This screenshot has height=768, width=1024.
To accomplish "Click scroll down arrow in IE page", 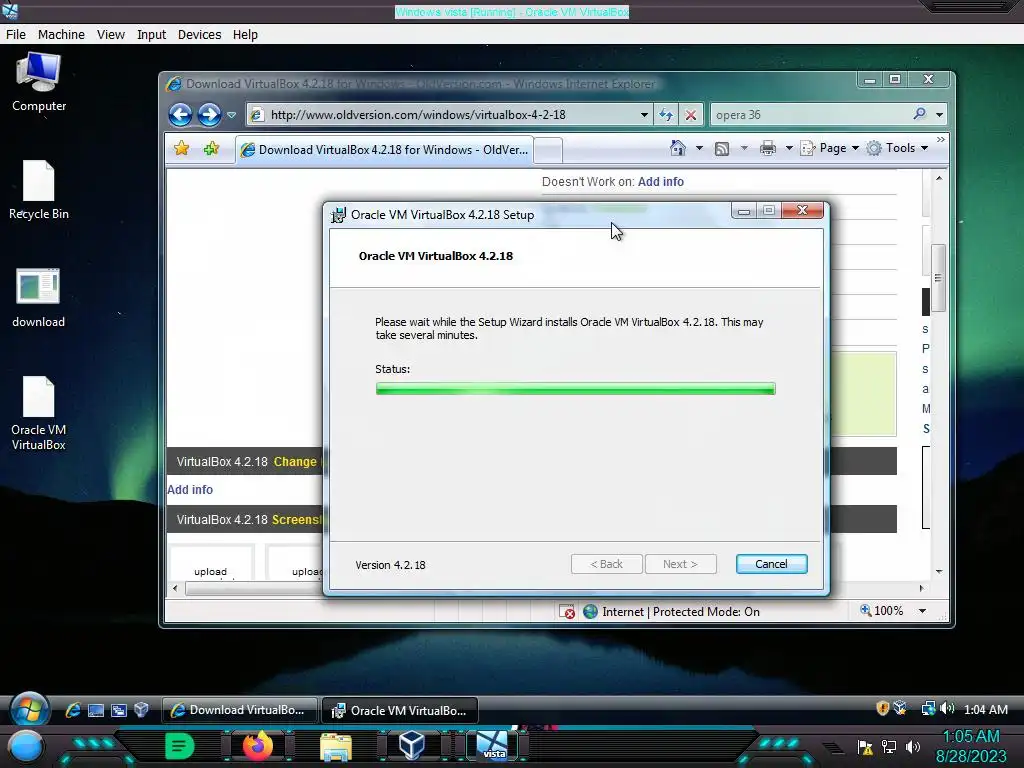I will [939, 571].
